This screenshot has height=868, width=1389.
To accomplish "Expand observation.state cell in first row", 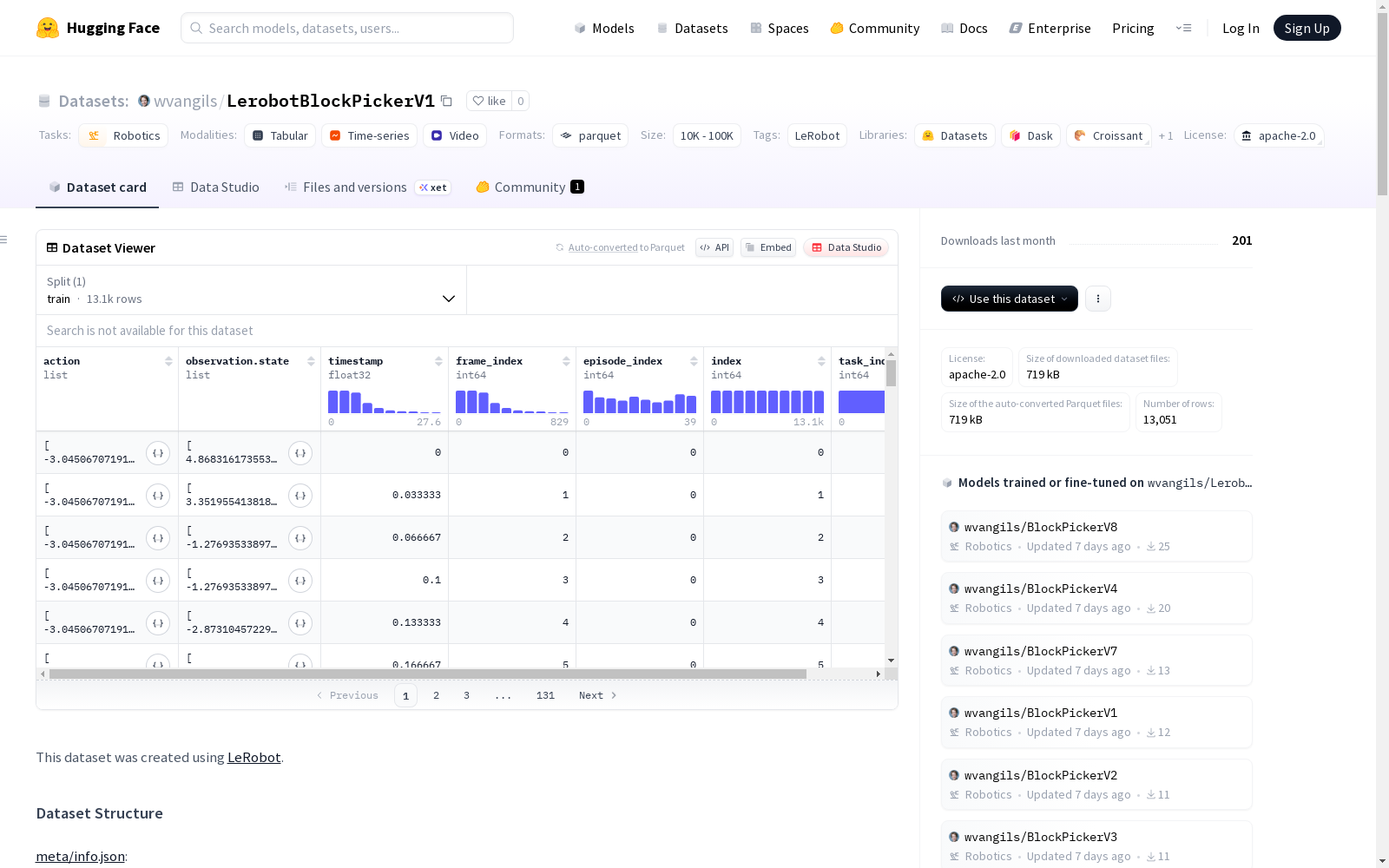I will (300, 453).
